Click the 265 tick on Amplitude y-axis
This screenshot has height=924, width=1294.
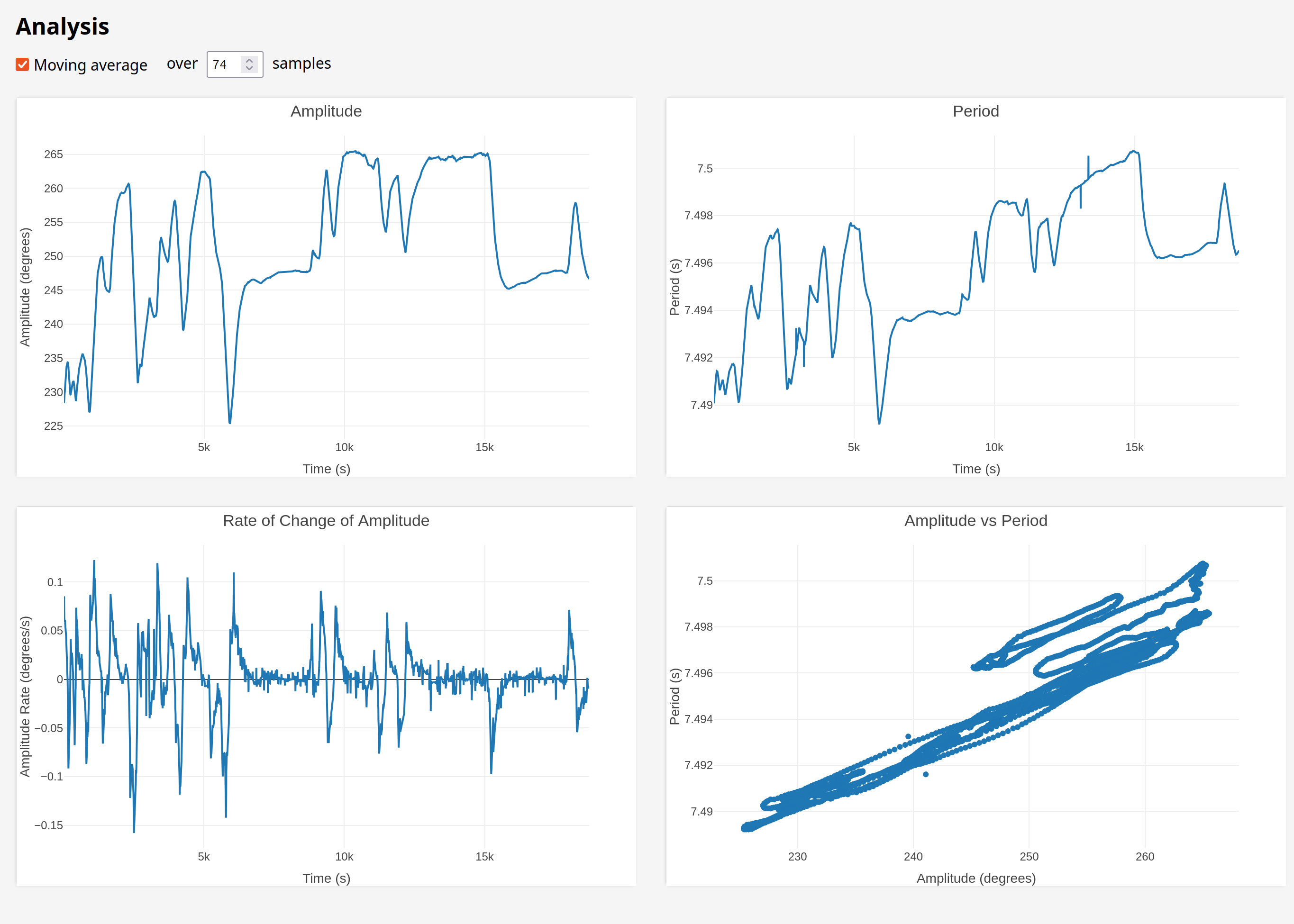[54, 154]
